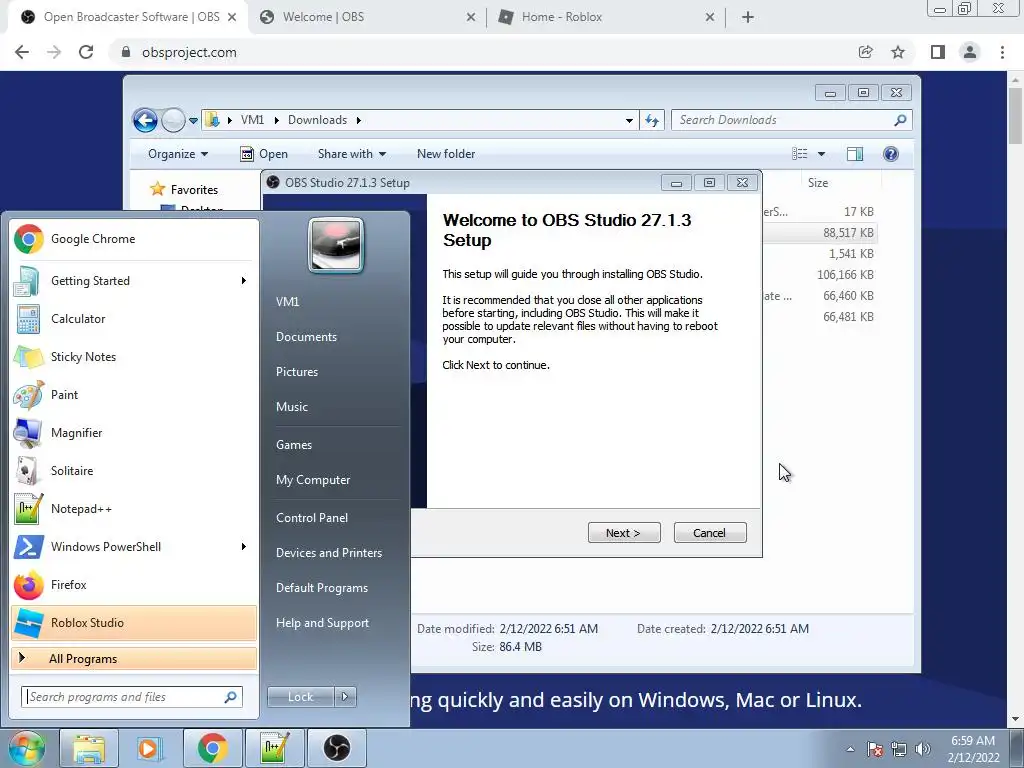The width and height of the screenshot is (1024, 768).
Task: Toggle Chrome side panel icon
Action: coord(937,52)
